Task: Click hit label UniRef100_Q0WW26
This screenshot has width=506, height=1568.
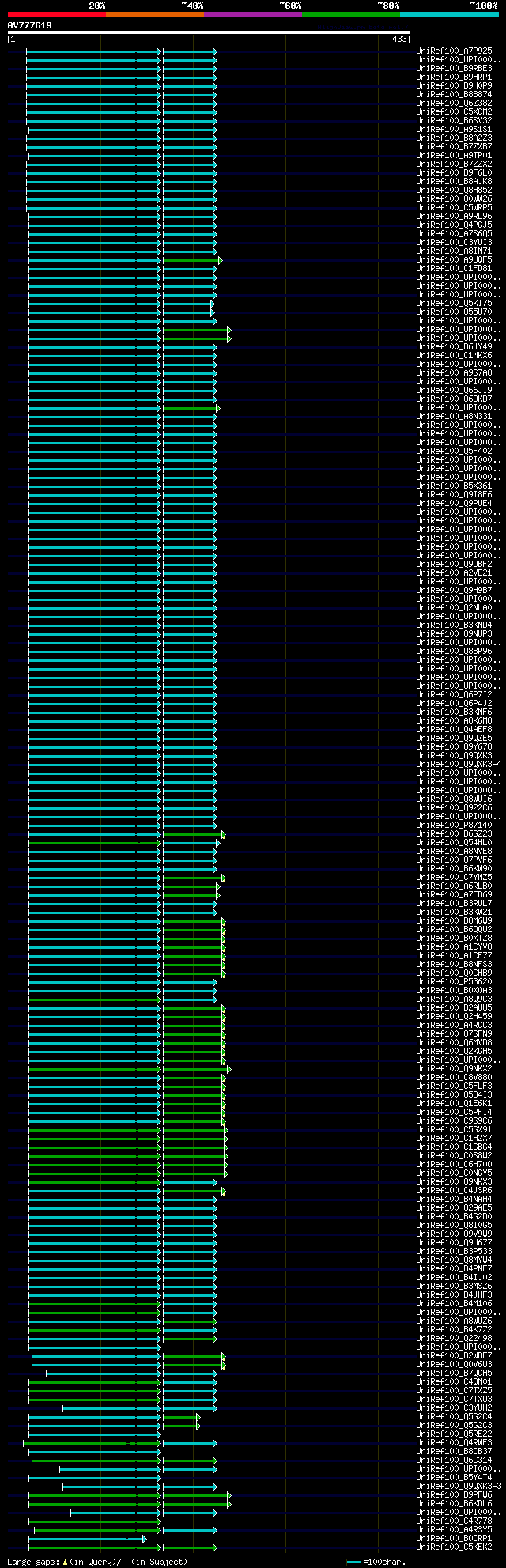Action: (x=454, y=198)
